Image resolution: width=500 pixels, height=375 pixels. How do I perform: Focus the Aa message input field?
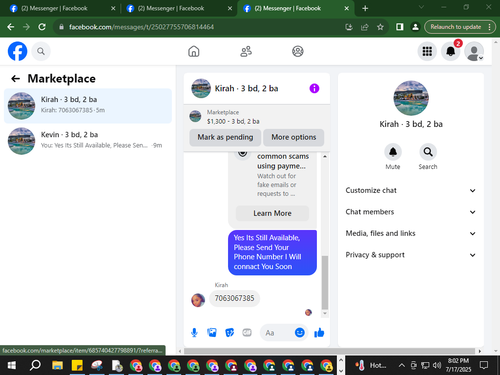click(x=276, y=333)
